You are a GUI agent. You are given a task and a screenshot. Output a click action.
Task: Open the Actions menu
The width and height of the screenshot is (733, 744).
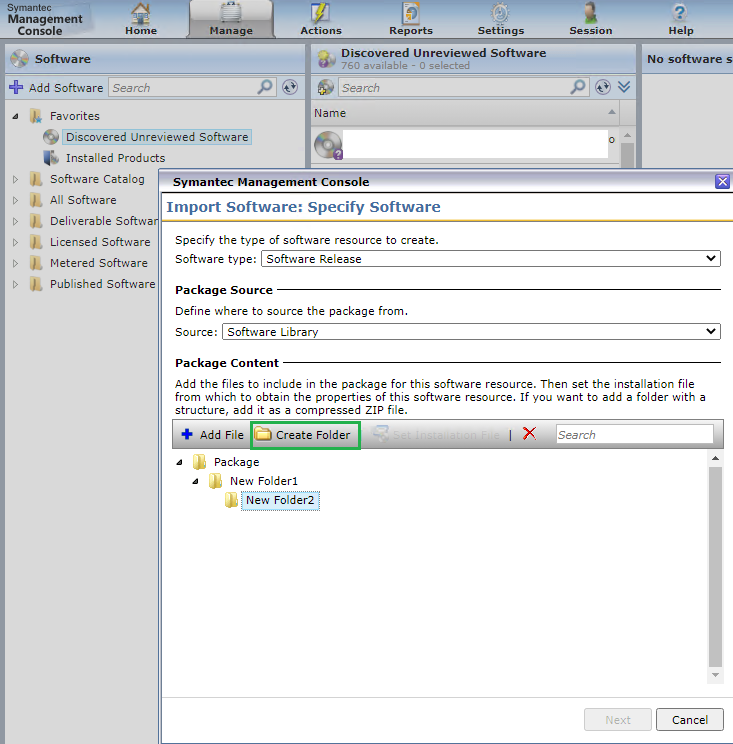pyautogui.click(x=321, y=19)
